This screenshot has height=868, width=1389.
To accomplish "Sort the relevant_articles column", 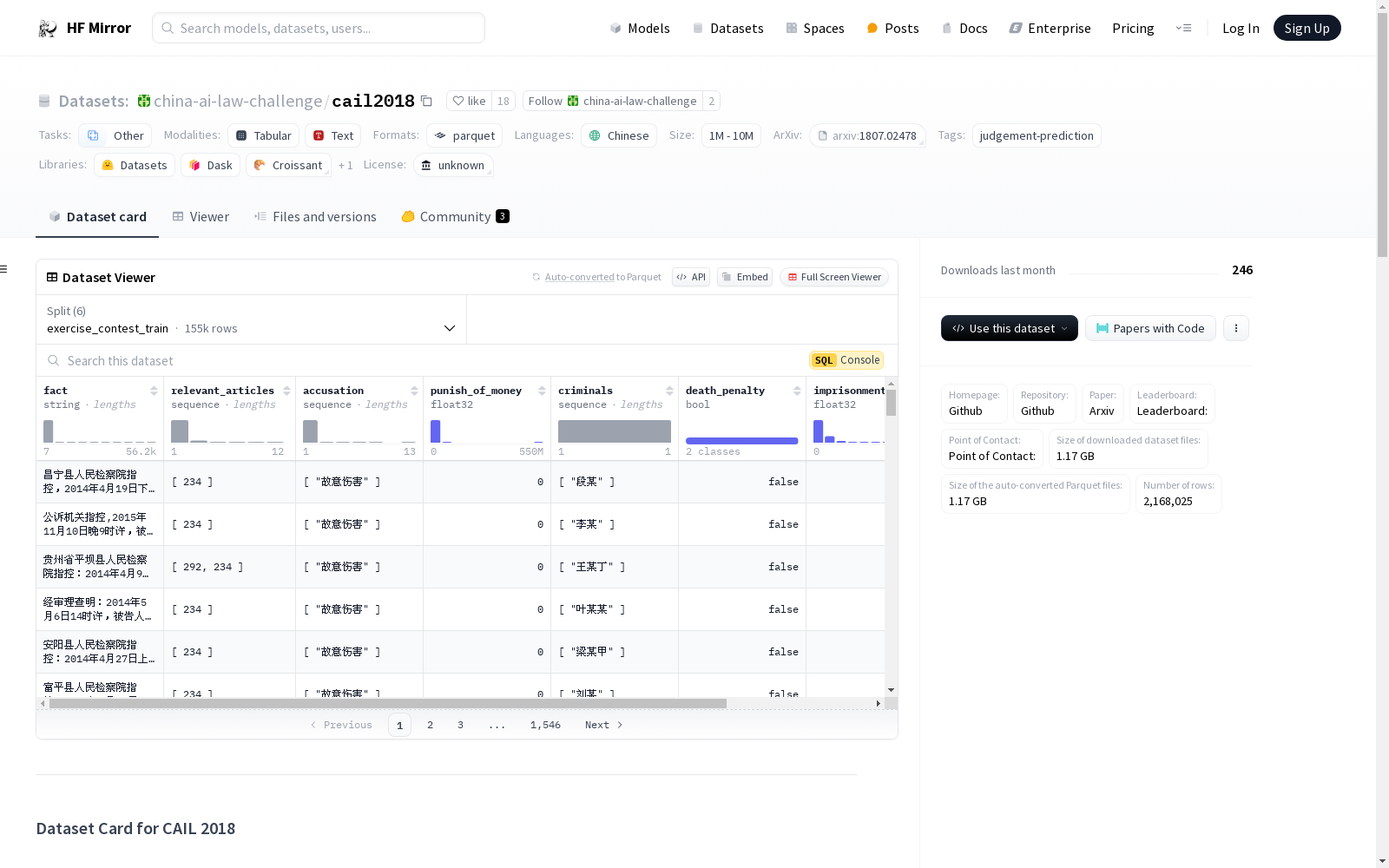I will tap(286, 391).
